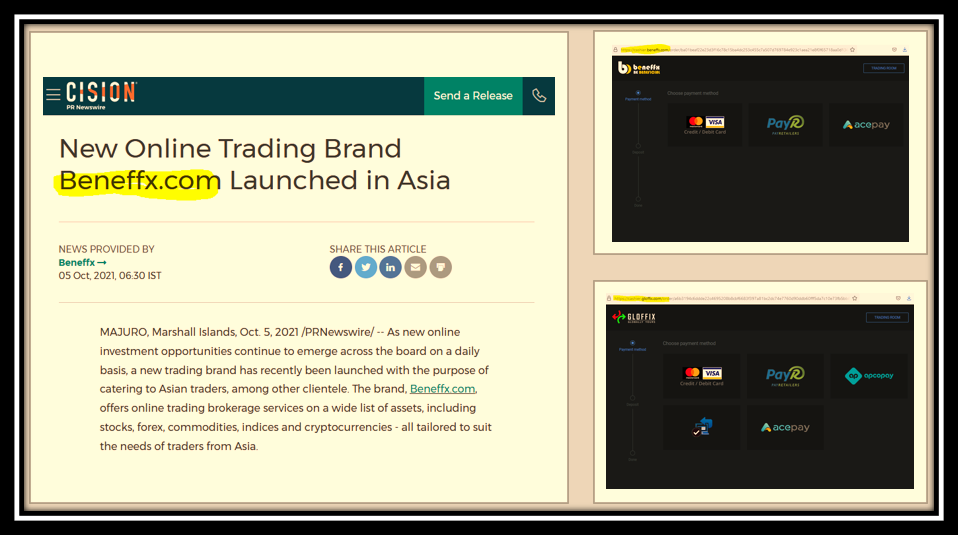Click lock icon in Beneffx window address bar
Image resolution: width=958 pixels, height=535 pixels.
pyautogui.click(x=615, y=49)
